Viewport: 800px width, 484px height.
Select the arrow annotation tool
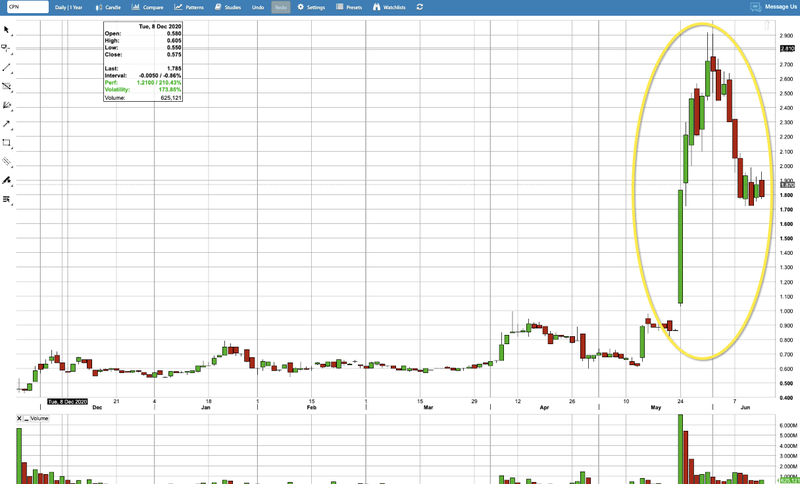(x=6, y=124)
